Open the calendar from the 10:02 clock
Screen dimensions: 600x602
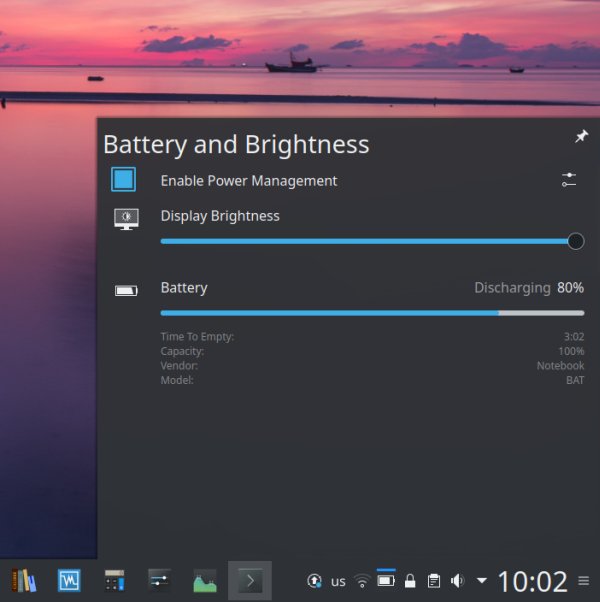(533, 581)
